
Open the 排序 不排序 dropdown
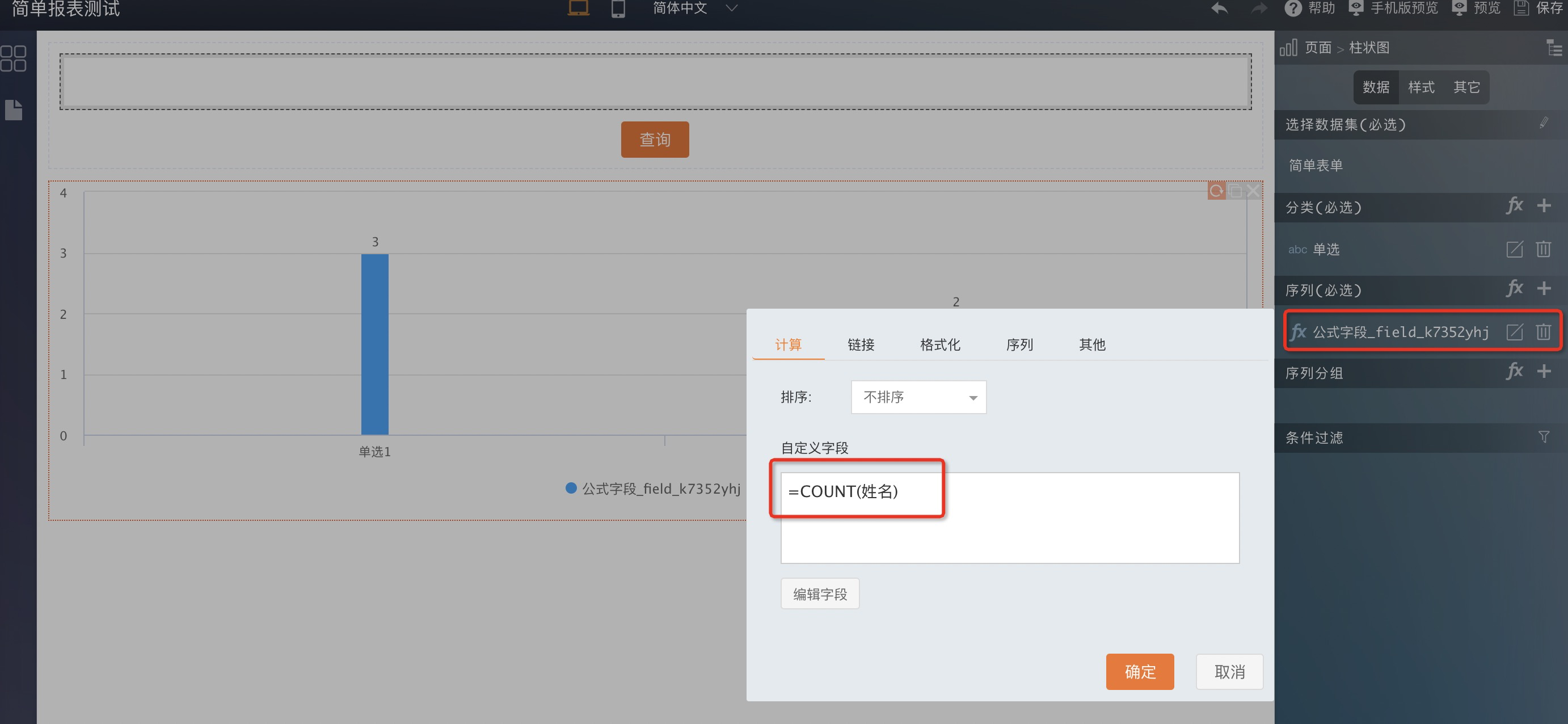pyautogui.click(x=918, y=397)
